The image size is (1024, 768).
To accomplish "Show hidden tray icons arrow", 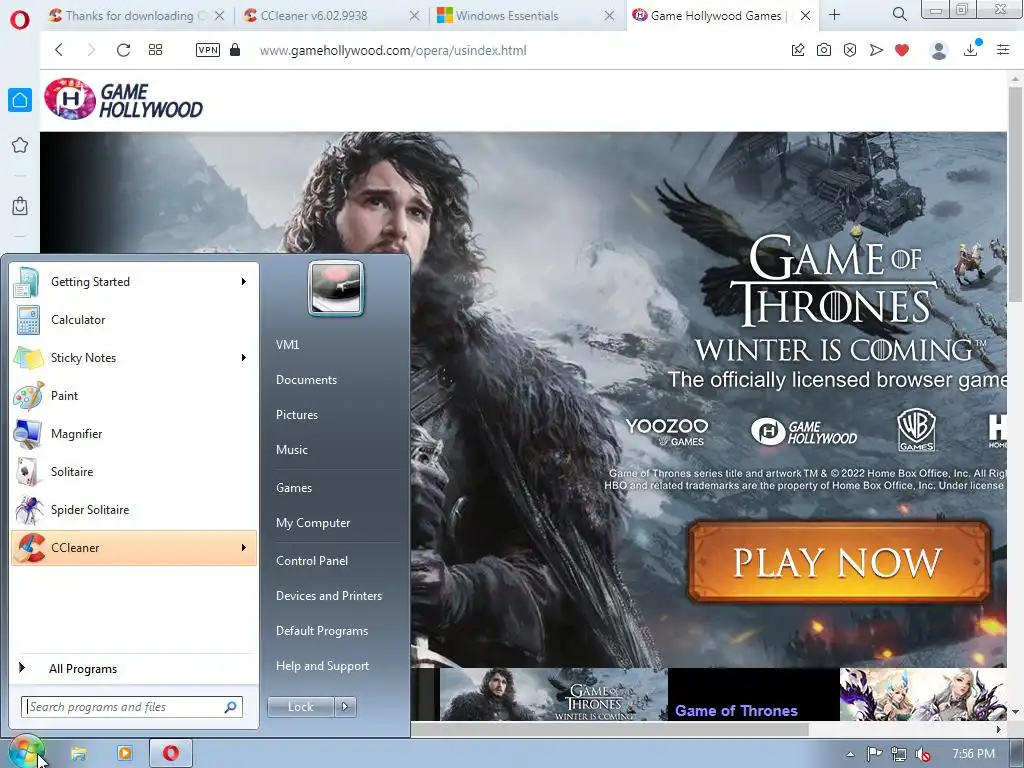I will click(x=850, y=754).
